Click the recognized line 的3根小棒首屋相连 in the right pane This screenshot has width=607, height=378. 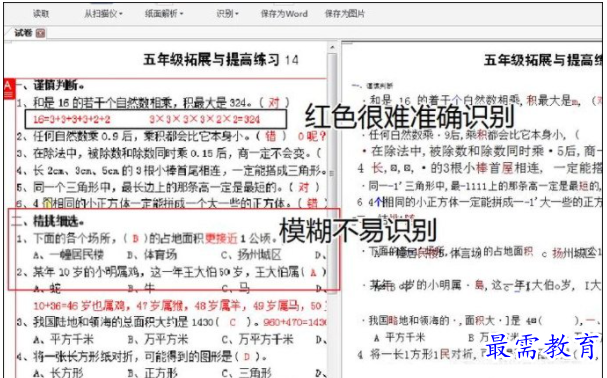tap(479, 168)
